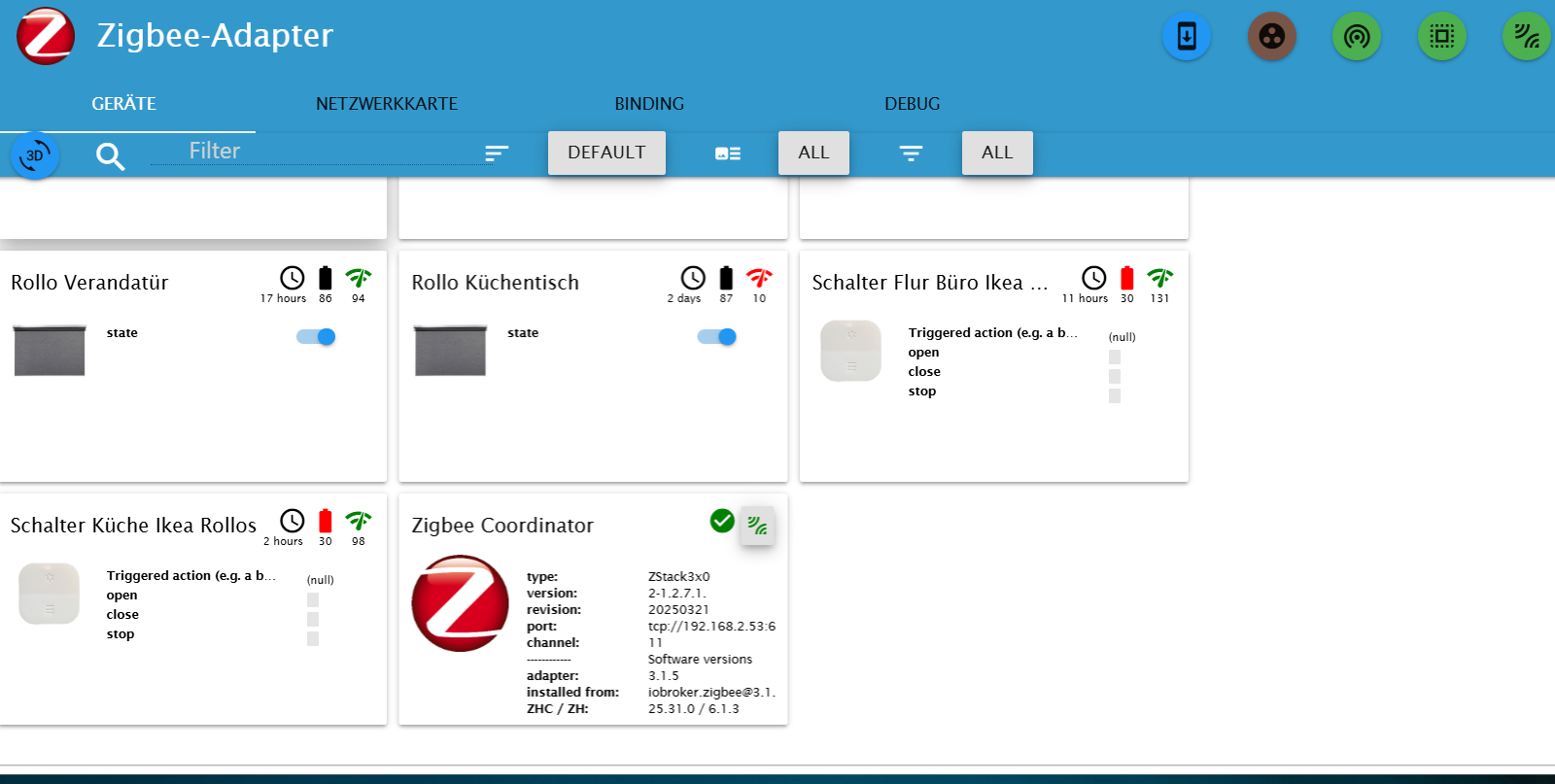
Task: Click the ZHC/ZH value '25.31.0 / 6.1.3'
Action: pyautogui.click(x=694, y=709)
